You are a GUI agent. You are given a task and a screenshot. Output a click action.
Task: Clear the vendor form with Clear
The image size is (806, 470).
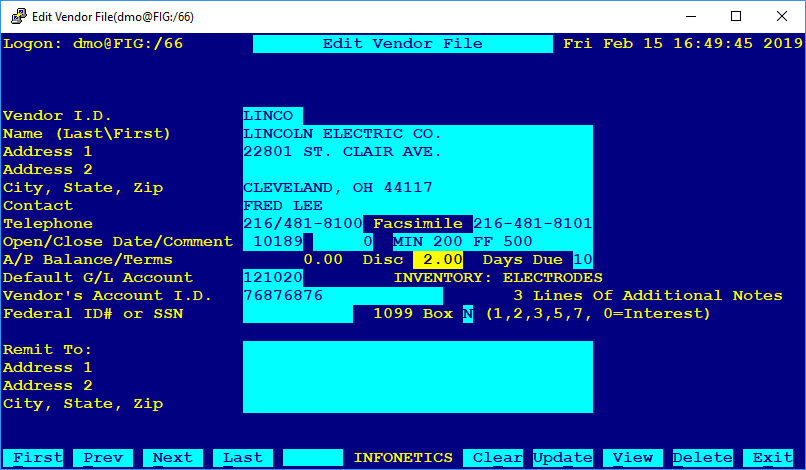(493, 458)
